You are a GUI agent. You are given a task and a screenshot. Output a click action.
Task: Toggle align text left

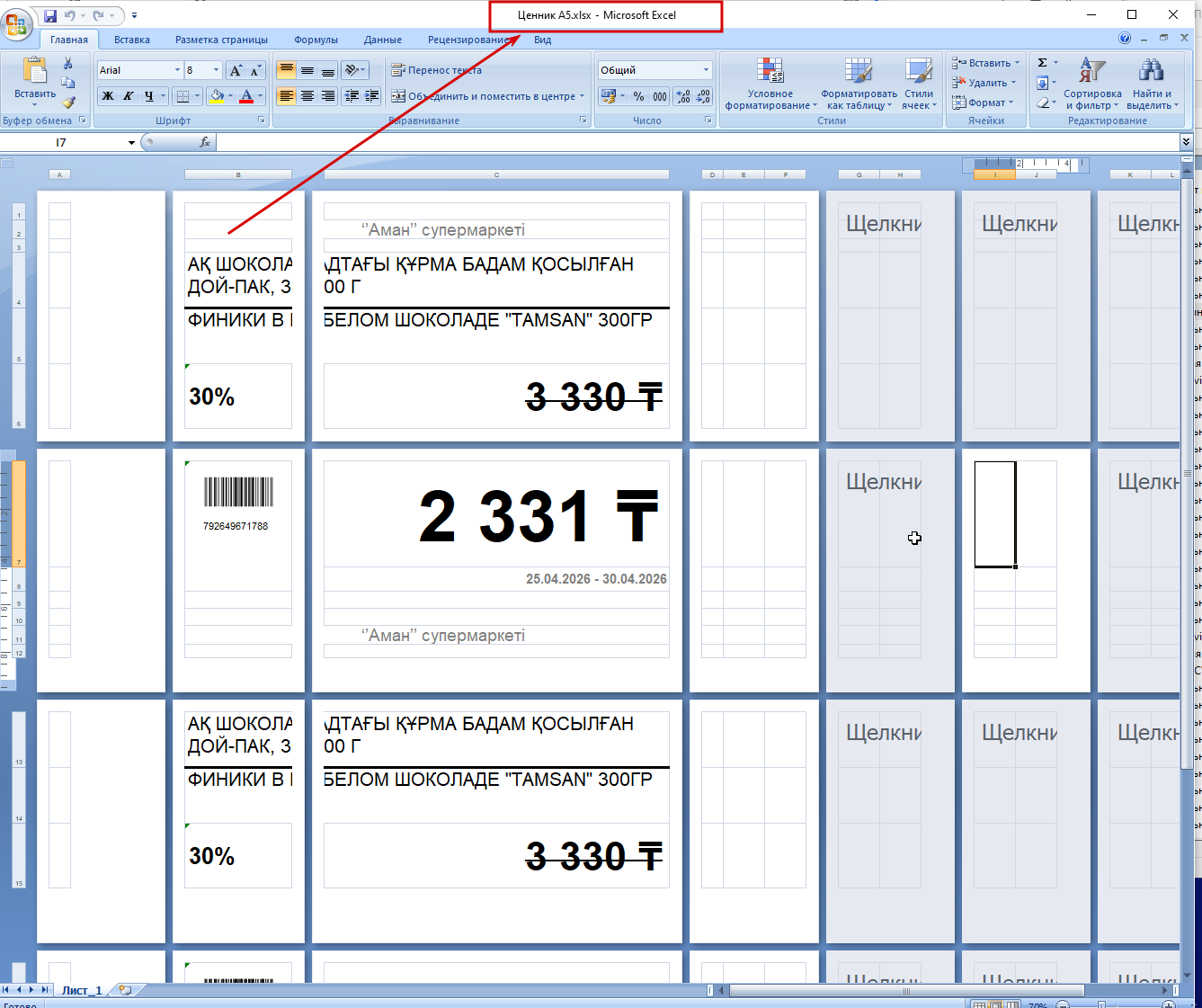click(287, 96)
